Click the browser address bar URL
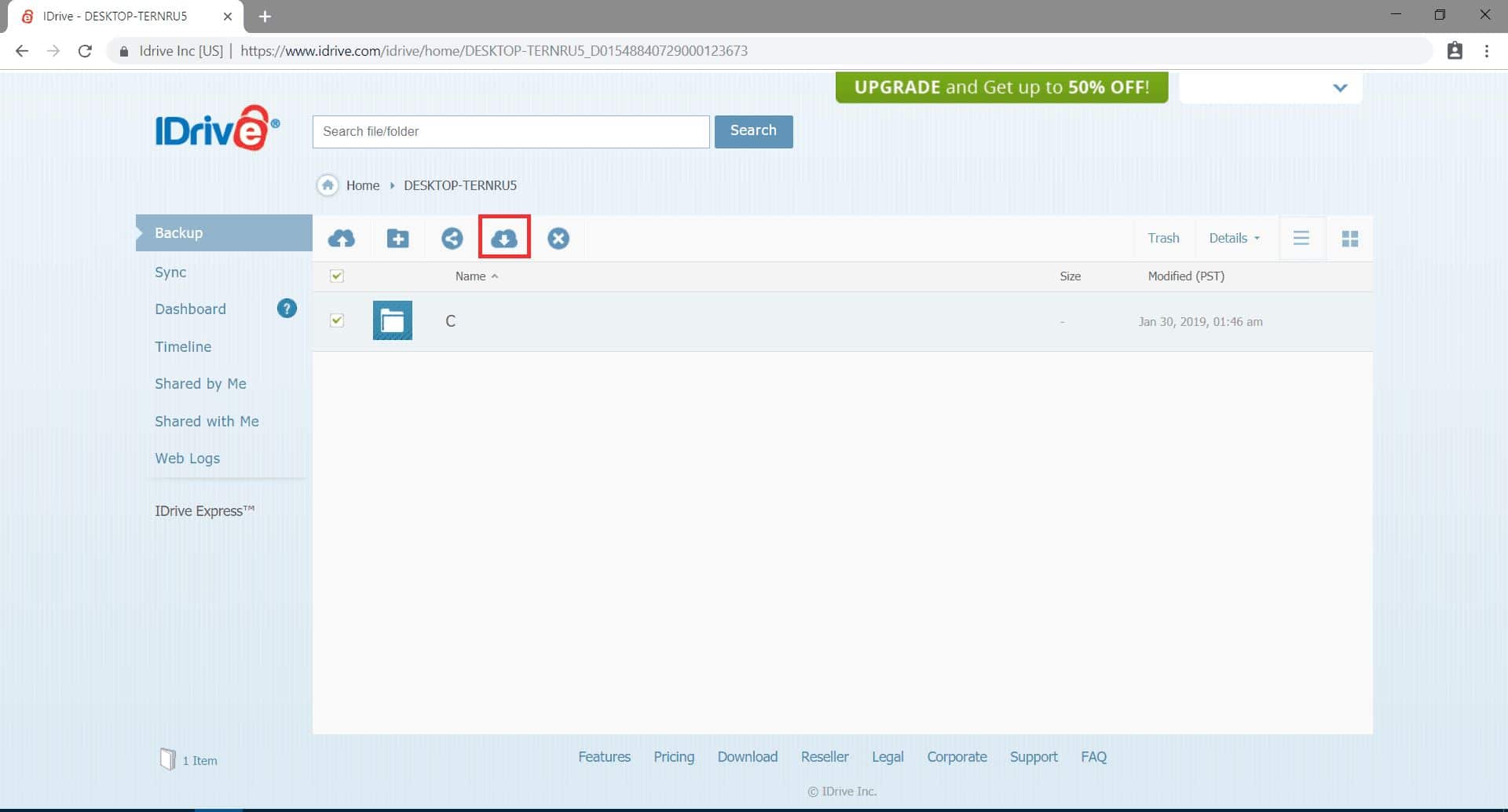Screen dimensions: 1508x812 pos(494,51)
